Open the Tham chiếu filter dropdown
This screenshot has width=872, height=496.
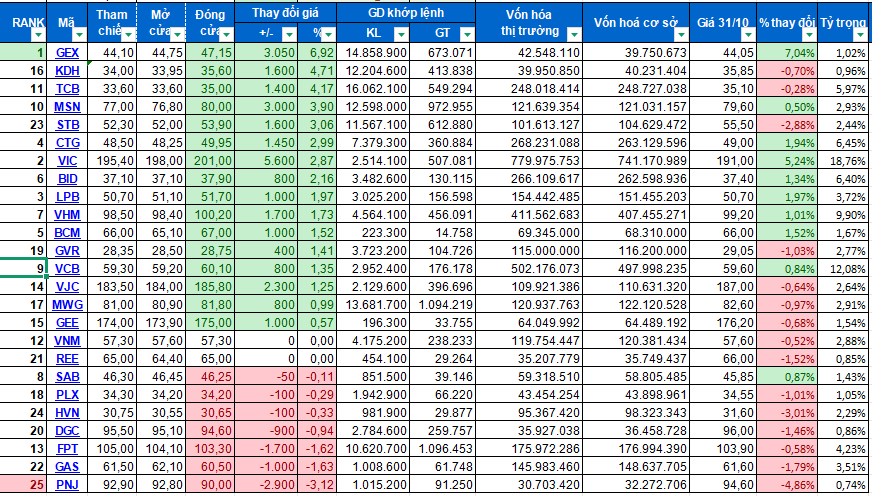click(x=128, y=36)
